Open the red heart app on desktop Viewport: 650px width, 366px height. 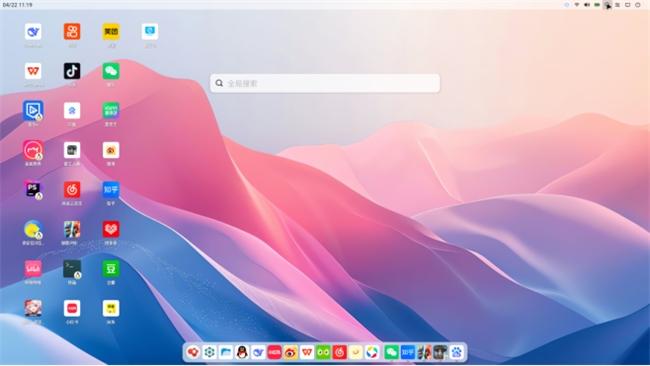point(111,229)
